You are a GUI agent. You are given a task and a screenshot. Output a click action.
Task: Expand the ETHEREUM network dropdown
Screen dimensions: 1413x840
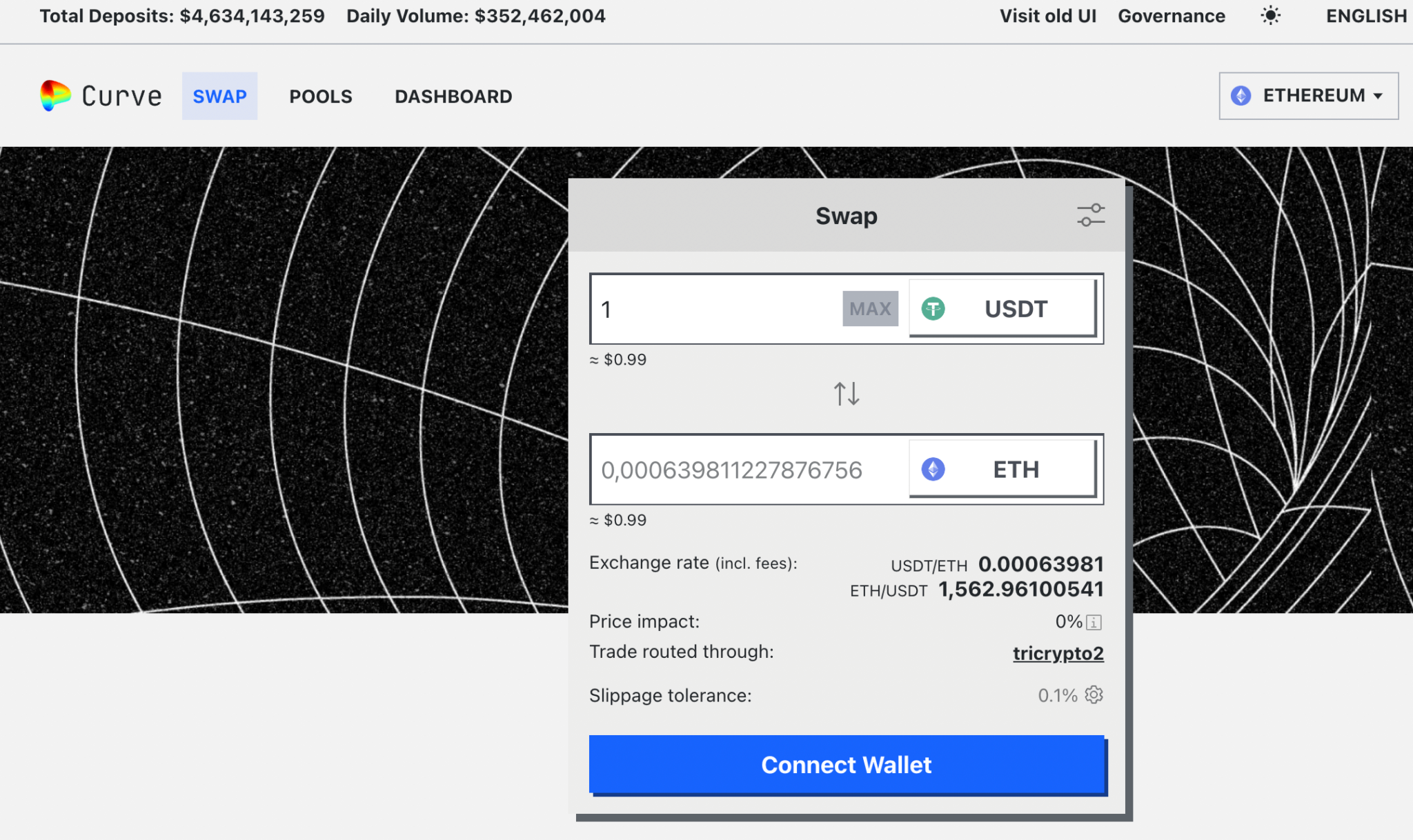tap(1307, 96)
